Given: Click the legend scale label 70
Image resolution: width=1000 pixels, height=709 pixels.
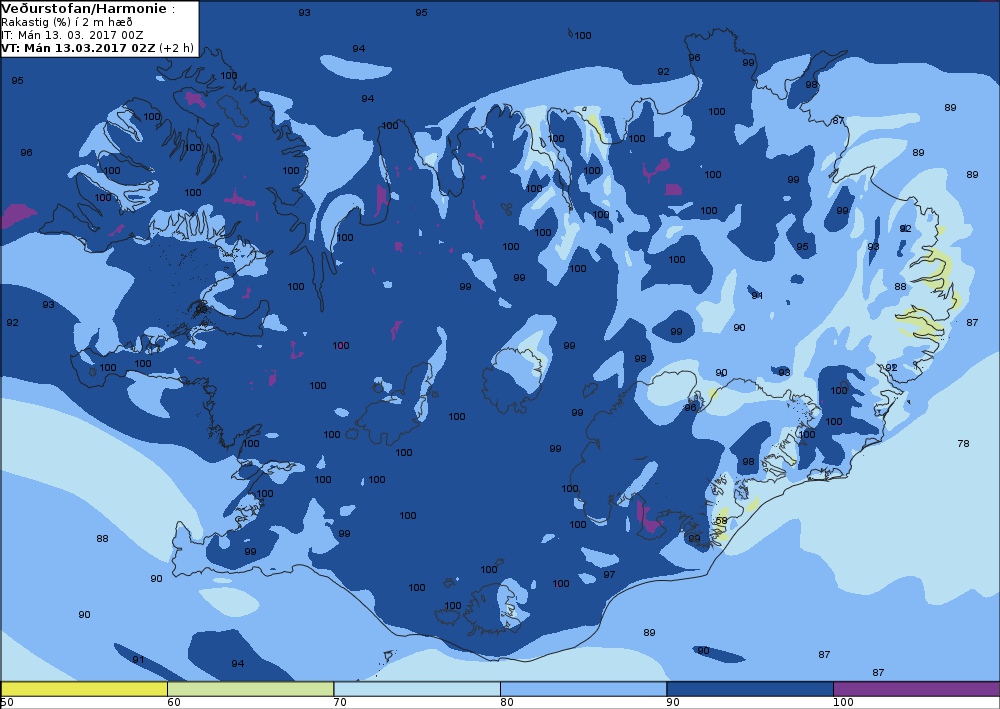Looking at the screenshot, I should [340, 703].
